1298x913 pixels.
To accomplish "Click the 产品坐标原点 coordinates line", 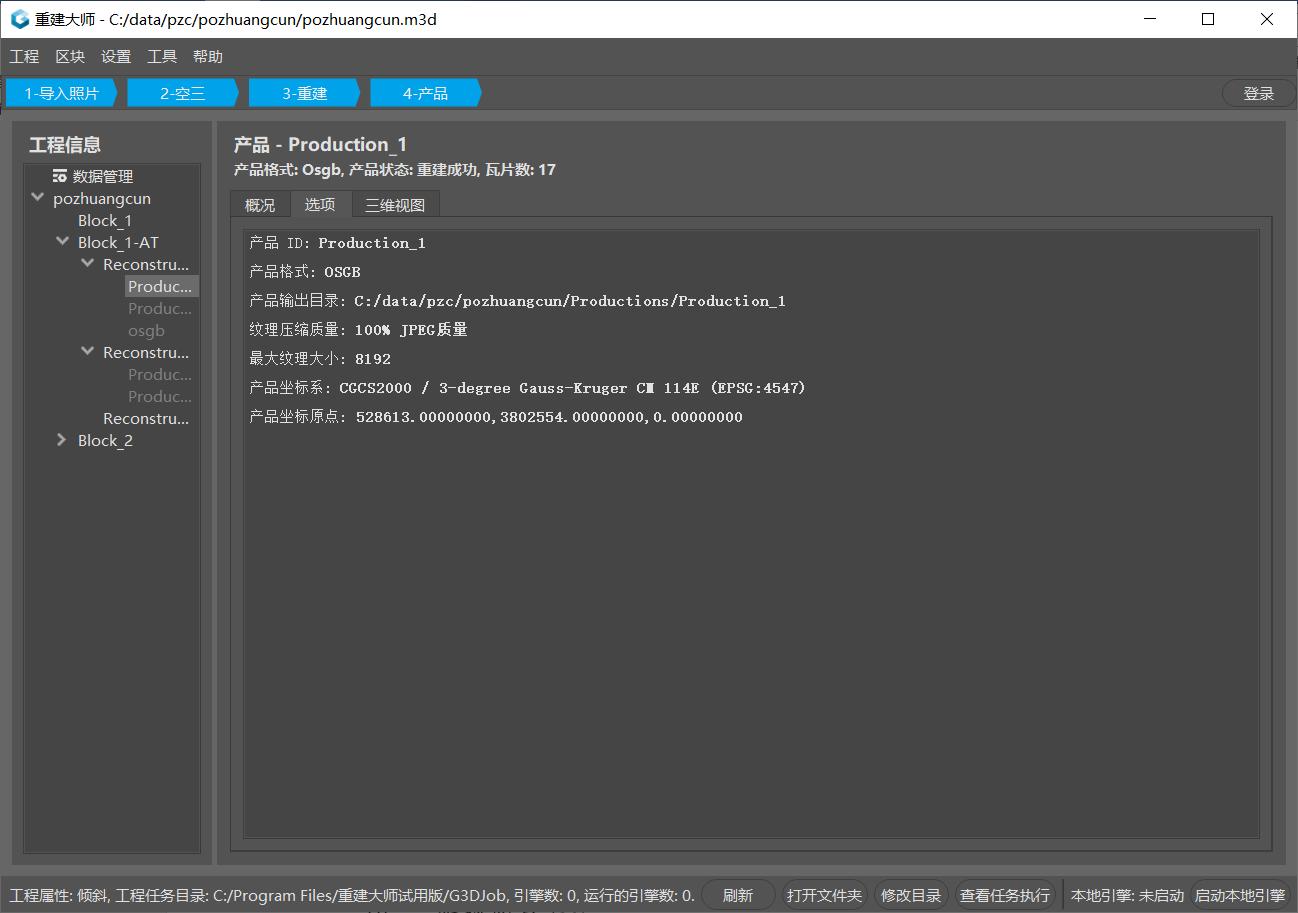I will (x=496, y=417).
